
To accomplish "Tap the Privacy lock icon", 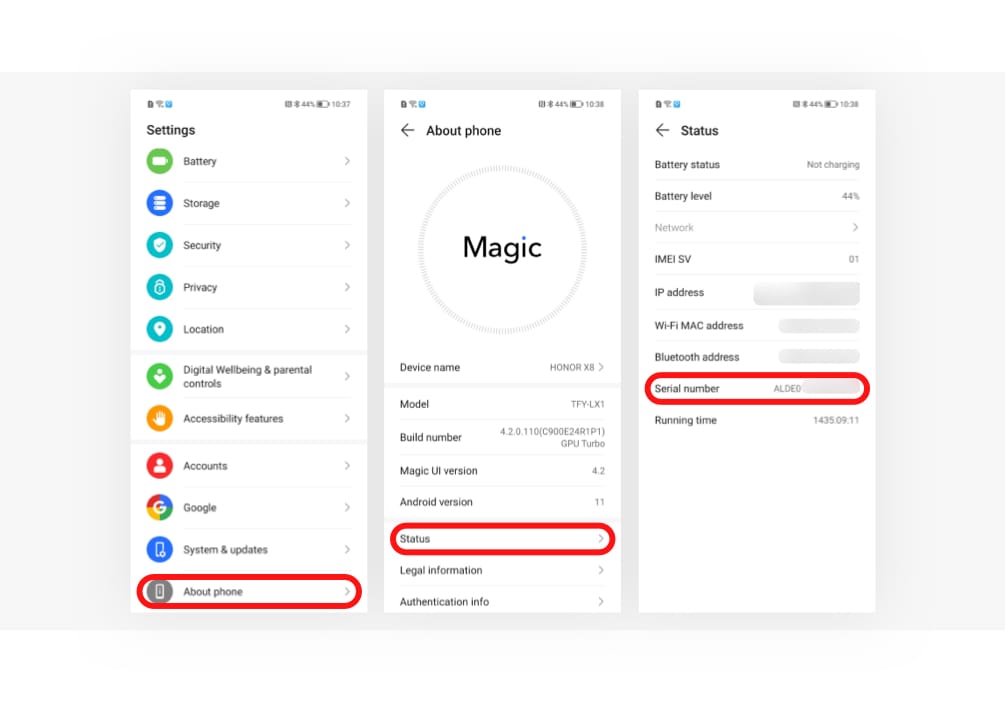I will (x=159, y=287).
